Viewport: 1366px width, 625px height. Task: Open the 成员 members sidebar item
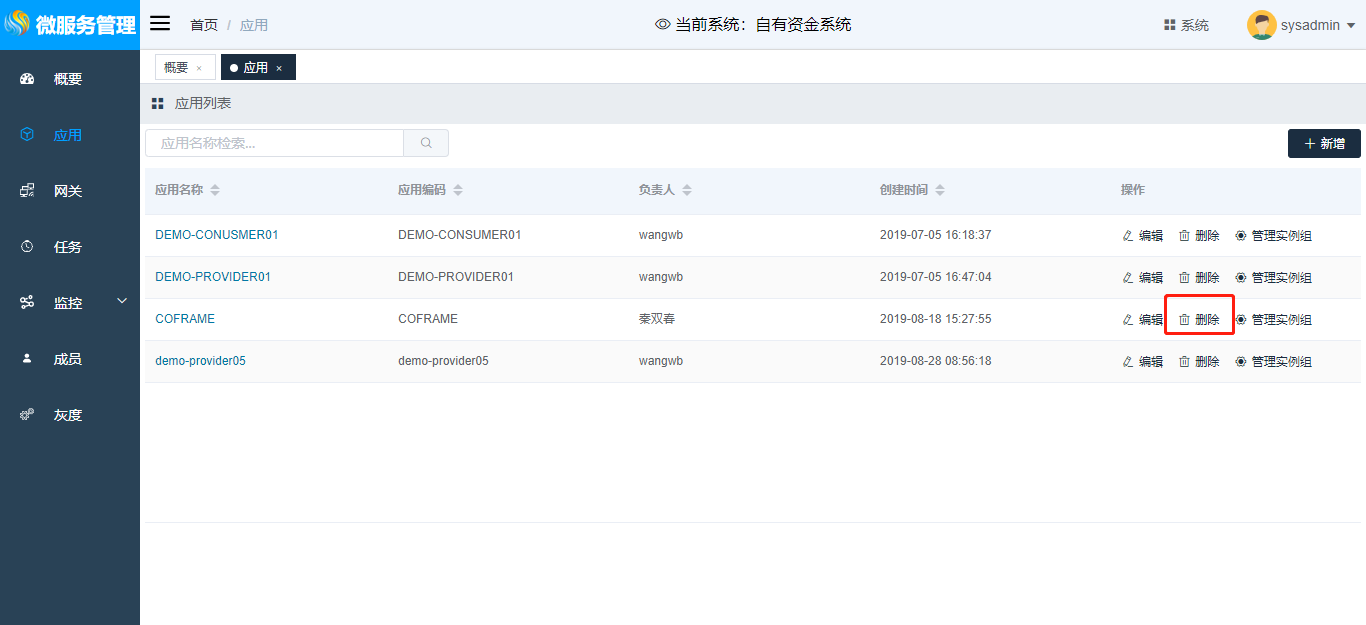pyautogui.click(x=67, y=359)
